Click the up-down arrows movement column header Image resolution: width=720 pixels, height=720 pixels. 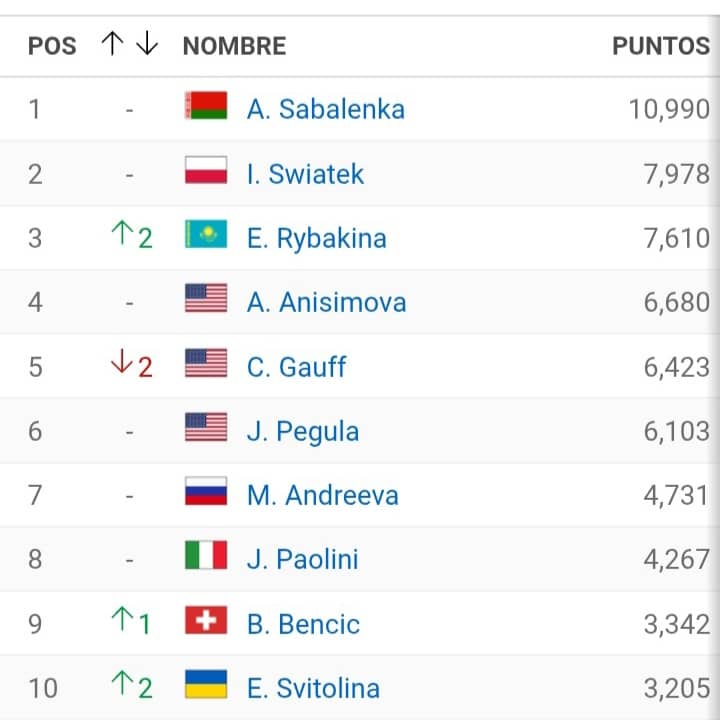pyautogui.click(x=130, y=45)
